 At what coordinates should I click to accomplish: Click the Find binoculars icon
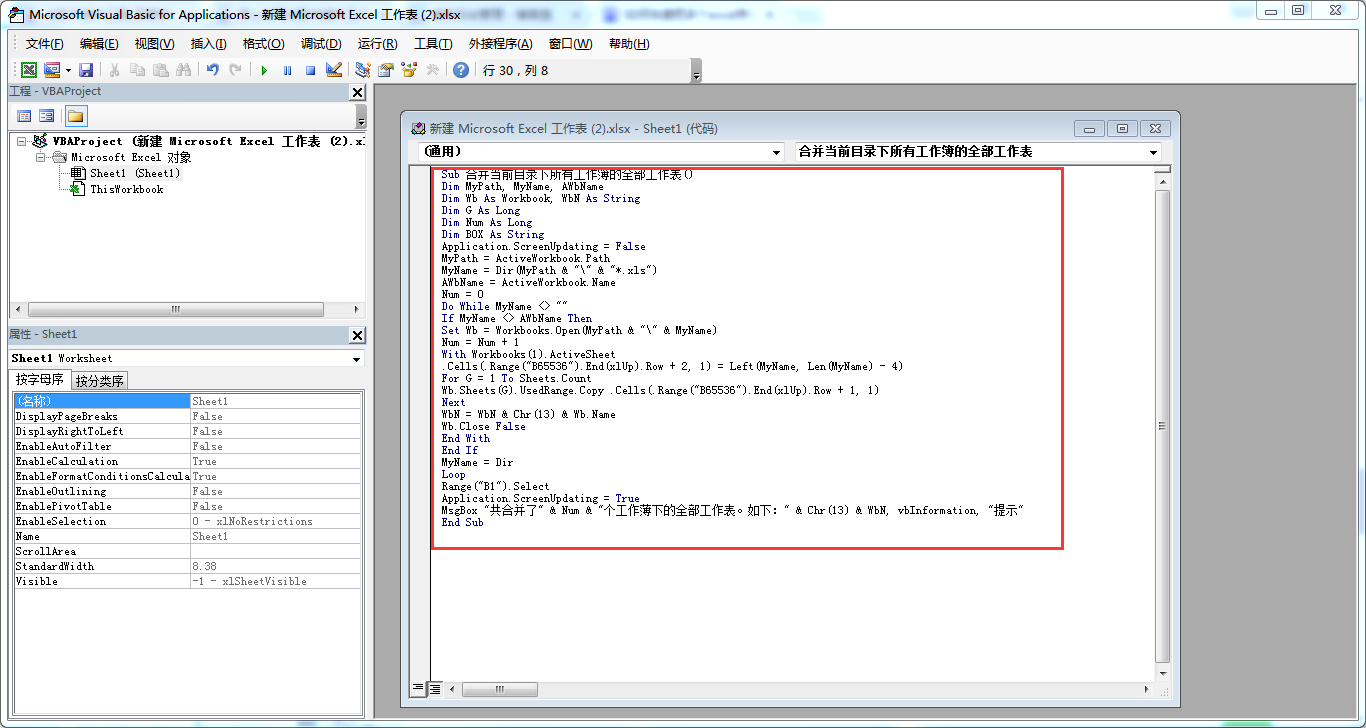183,70
